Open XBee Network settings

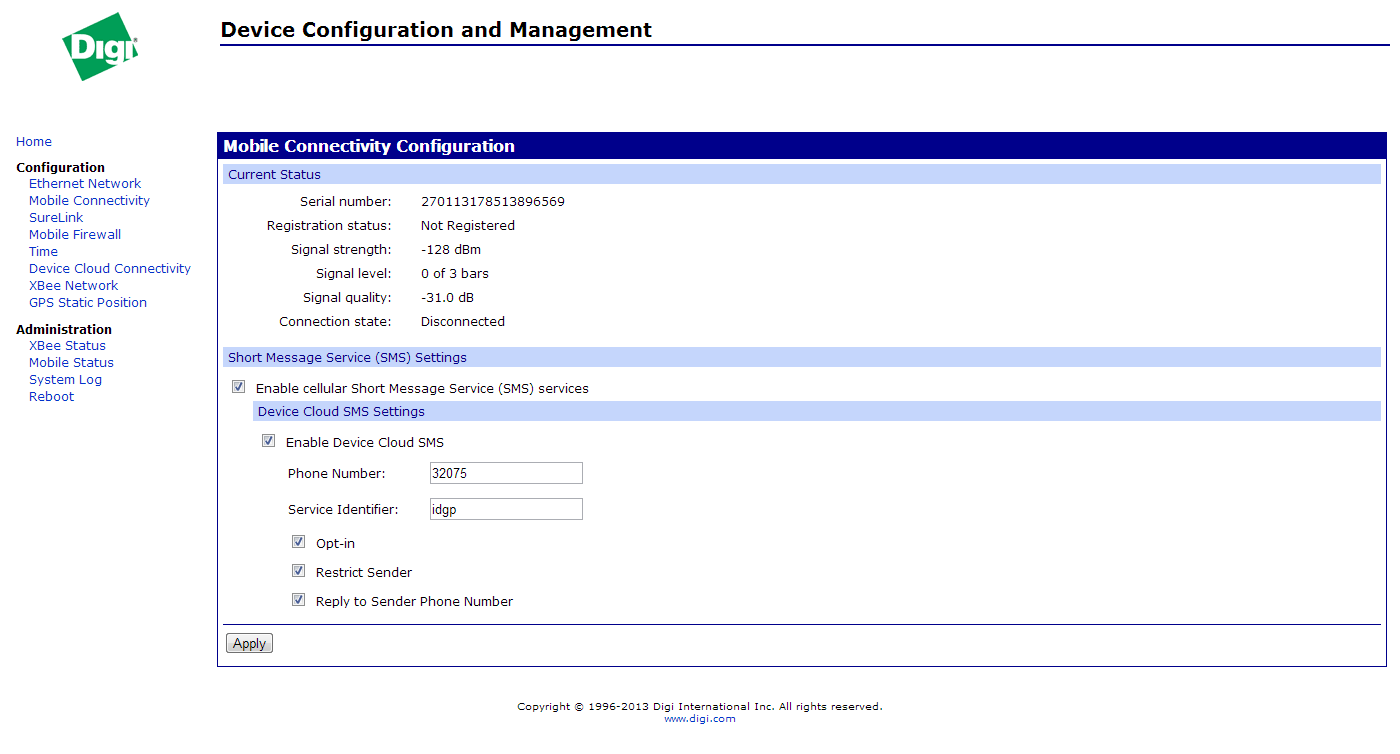point(73,286)
